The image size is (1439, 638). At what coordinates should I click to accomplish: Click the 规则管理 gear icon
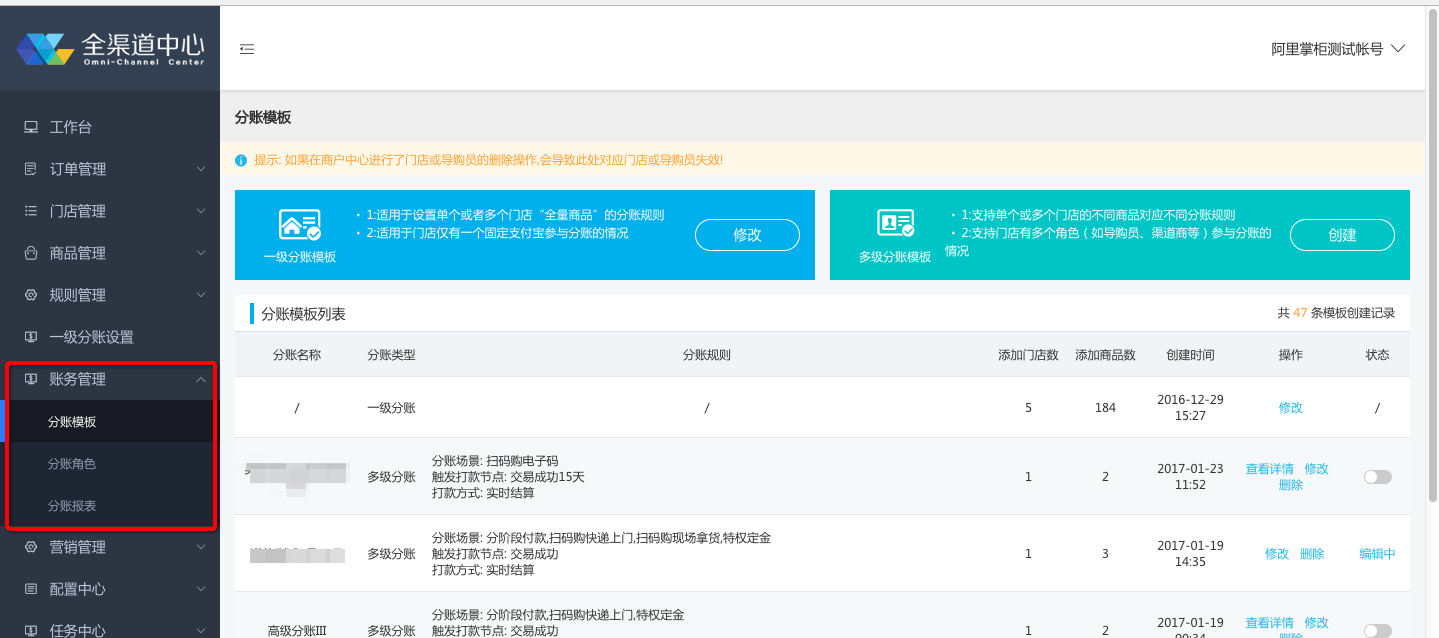tap(31, 295)
